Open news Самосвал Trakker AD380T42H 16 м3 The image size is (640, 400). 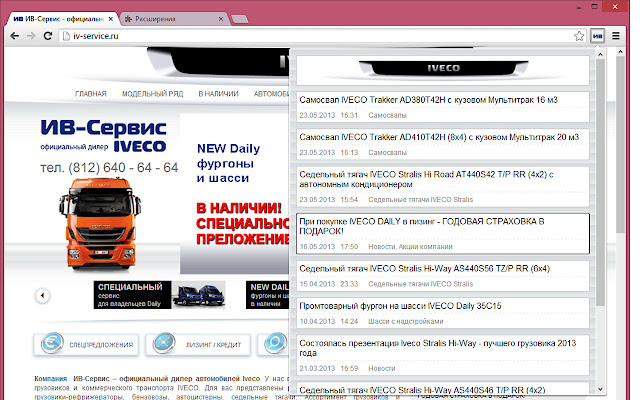click(443, 107)
